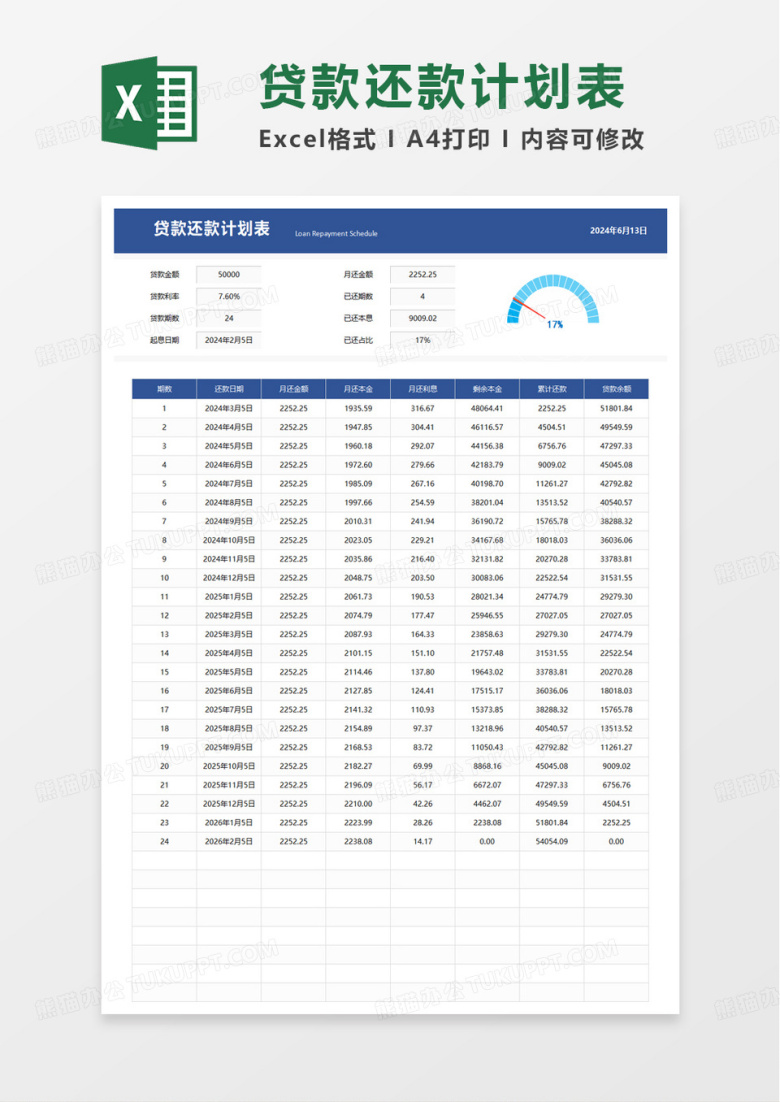This screenshot has width=780, height=1102.
Task: Click the 贷款金额 label
Action: pos(164,275)
